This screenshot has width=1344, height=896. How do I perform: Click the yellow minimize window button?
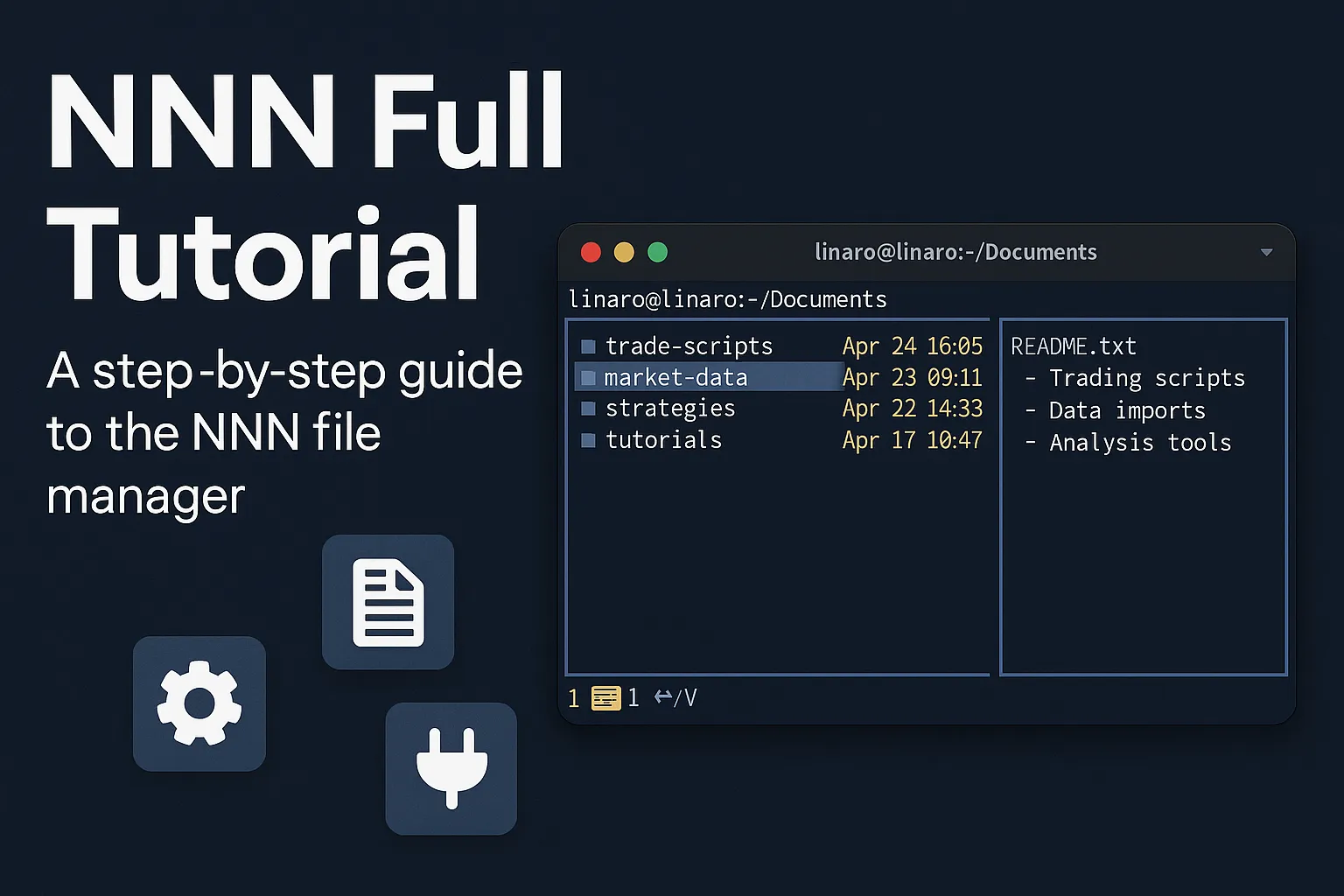click(x=624, y=253)
